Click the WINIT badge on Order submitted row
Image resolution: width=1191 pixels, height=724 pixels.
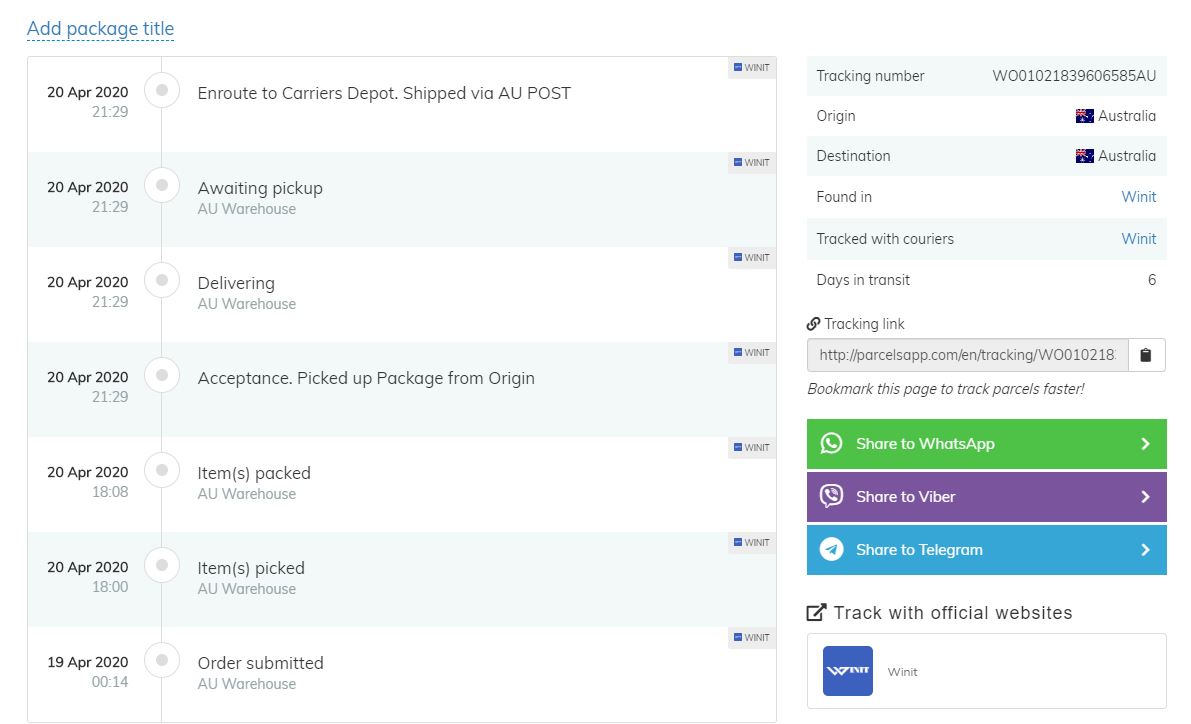751,638
